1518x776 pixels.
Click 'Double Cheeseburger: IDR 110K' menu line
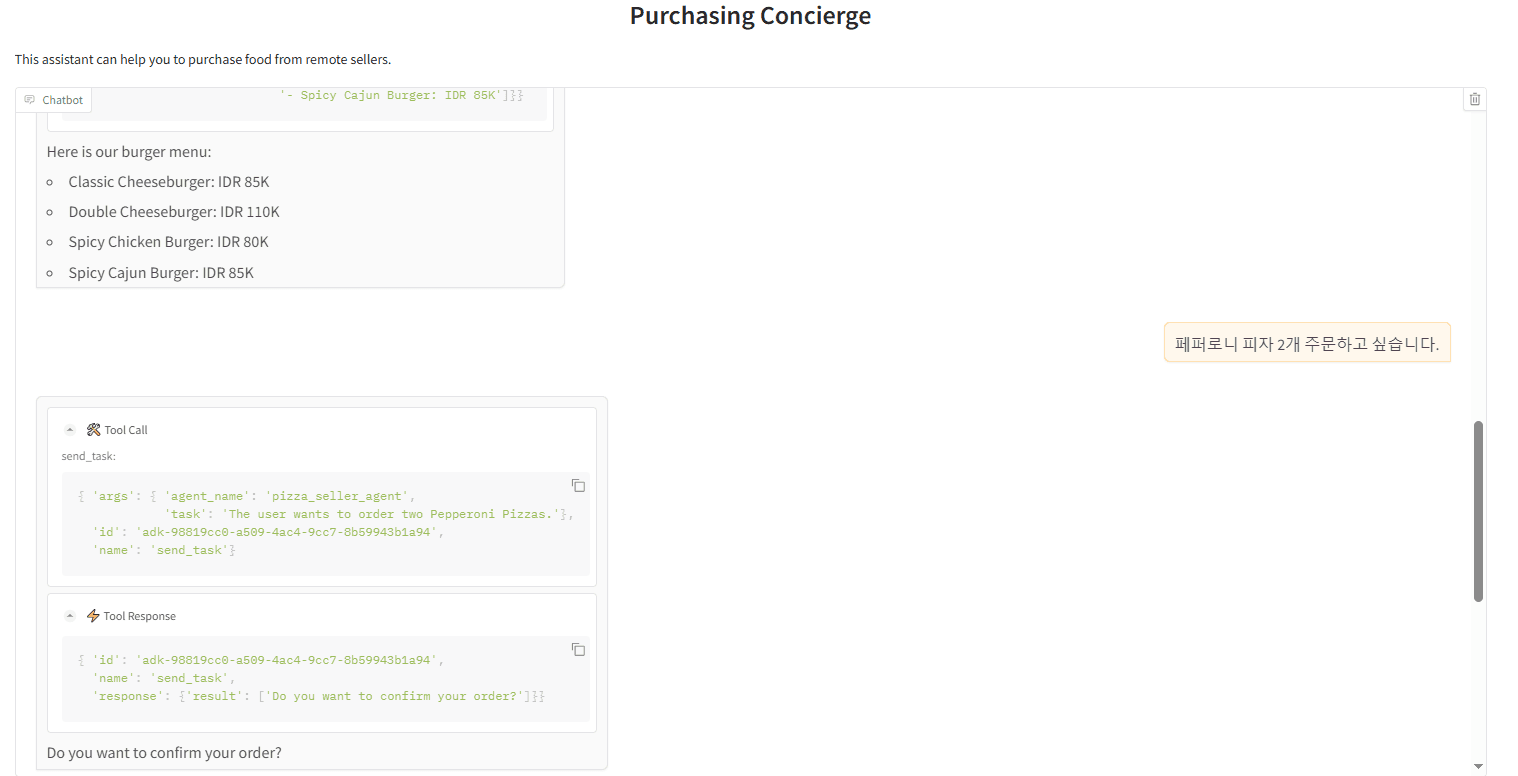(x=174, y=212)
